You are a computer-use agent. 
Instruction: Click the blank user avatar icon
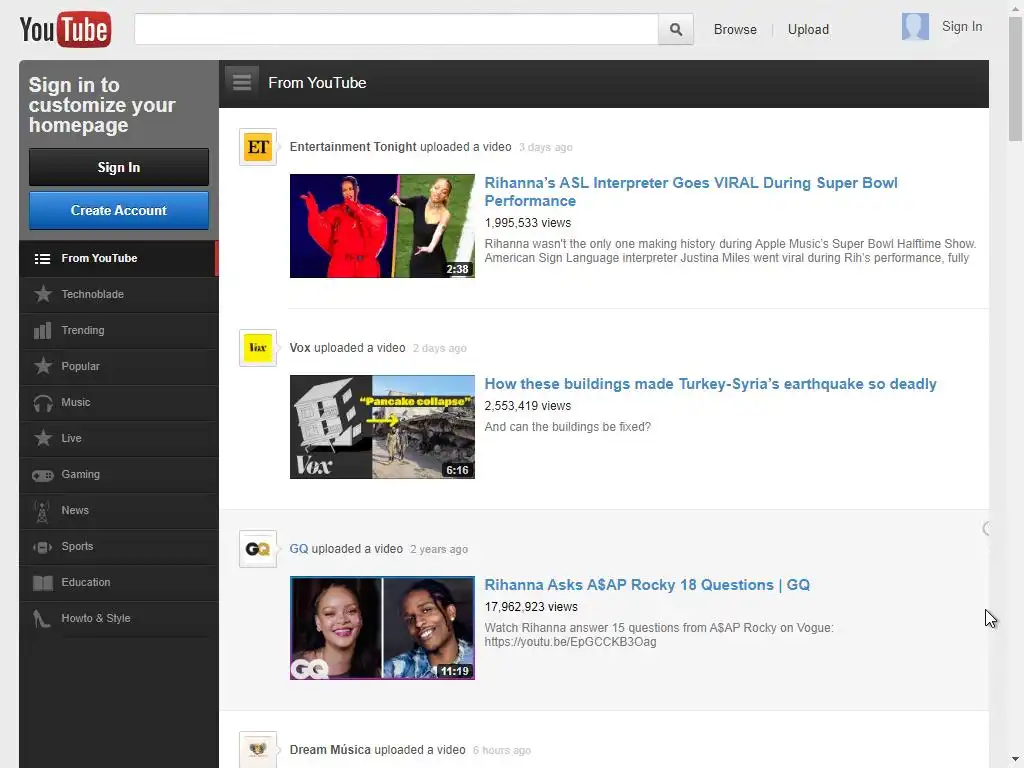[x=915, y=27]
